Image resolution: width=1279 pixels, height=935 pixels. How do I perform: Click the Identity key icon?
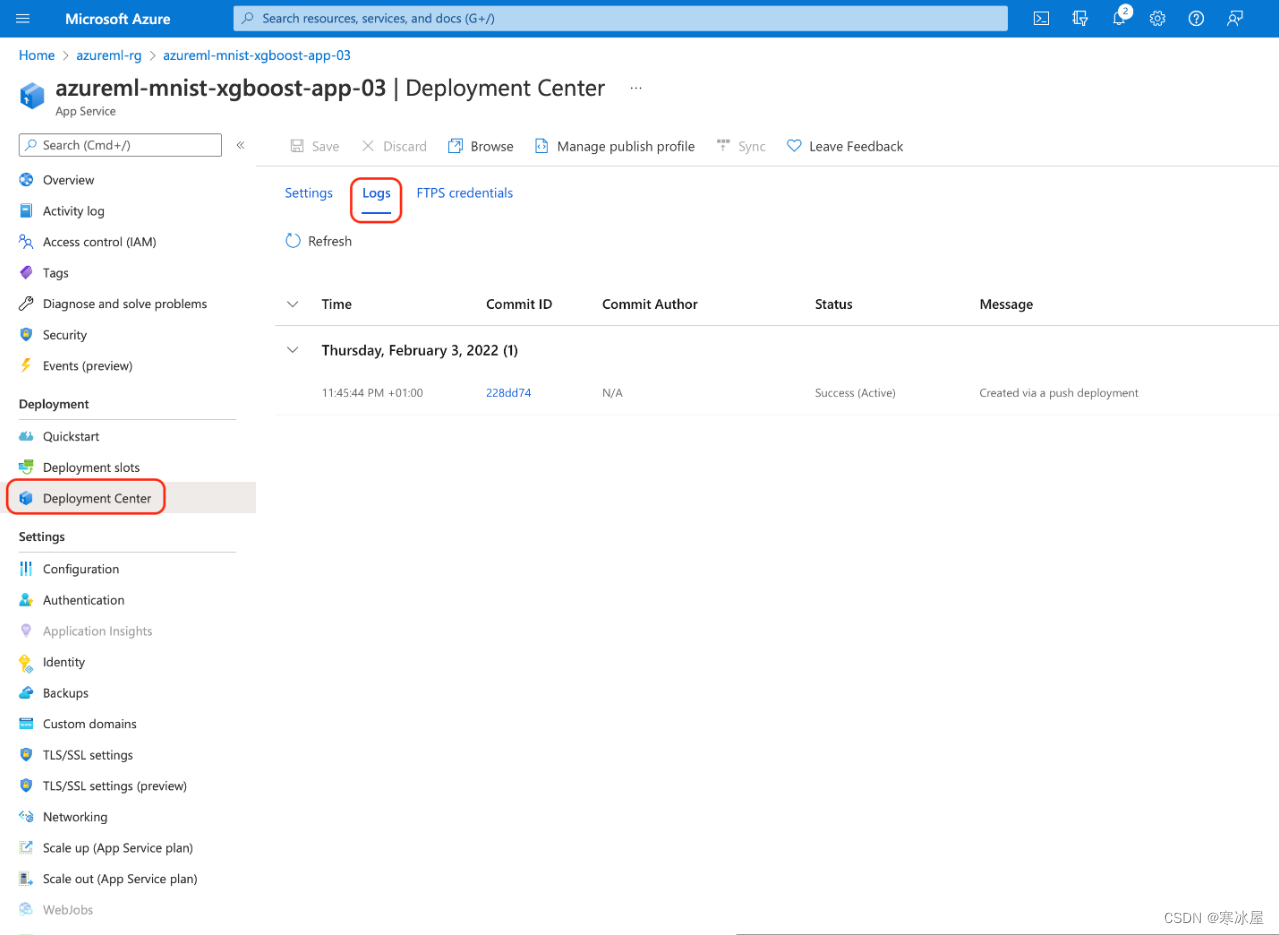[x=26, y=662]
